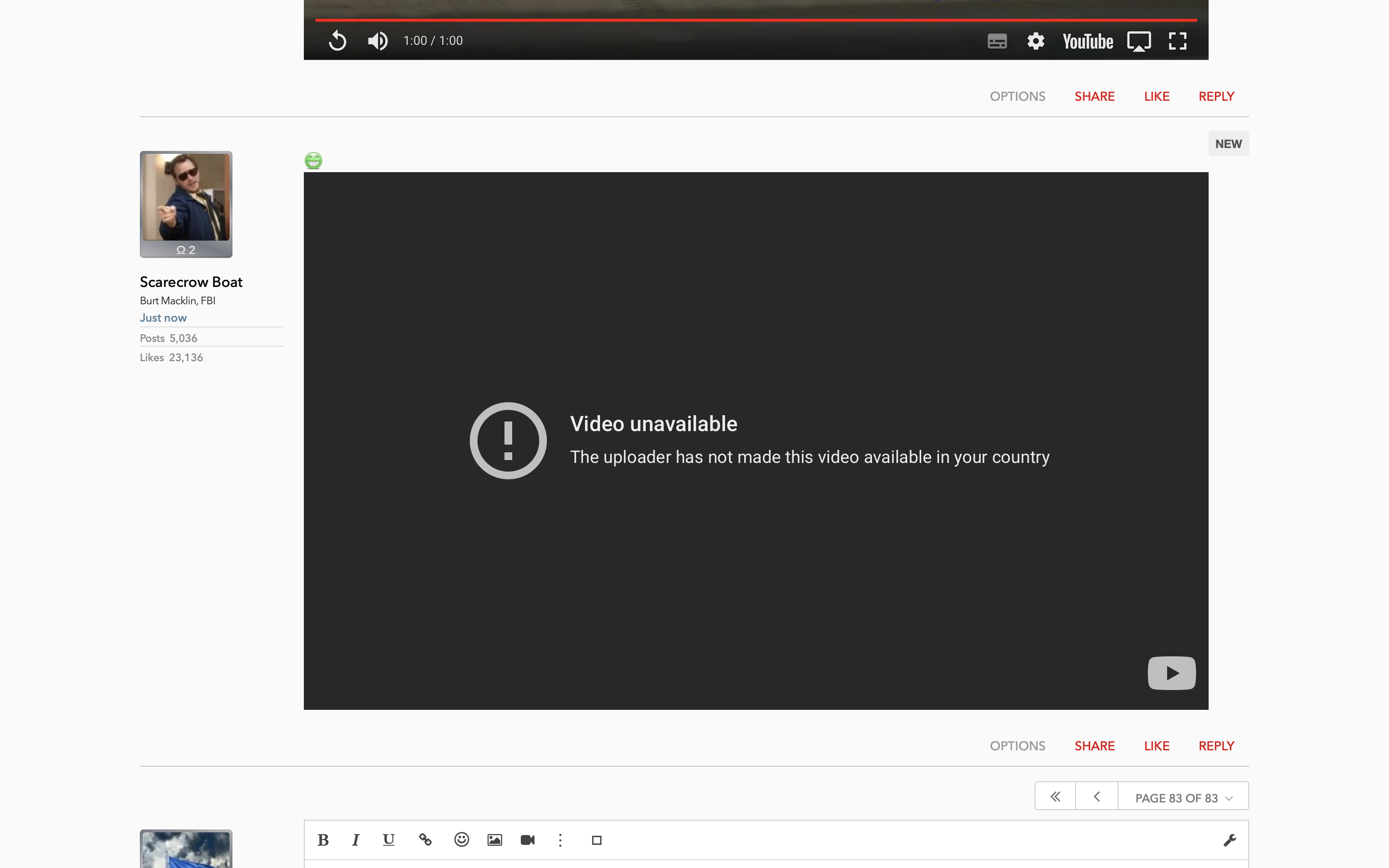Screen dimensions: 1389x868
Task: Insert a link using the chain icon
Action: tap(425, 840)
